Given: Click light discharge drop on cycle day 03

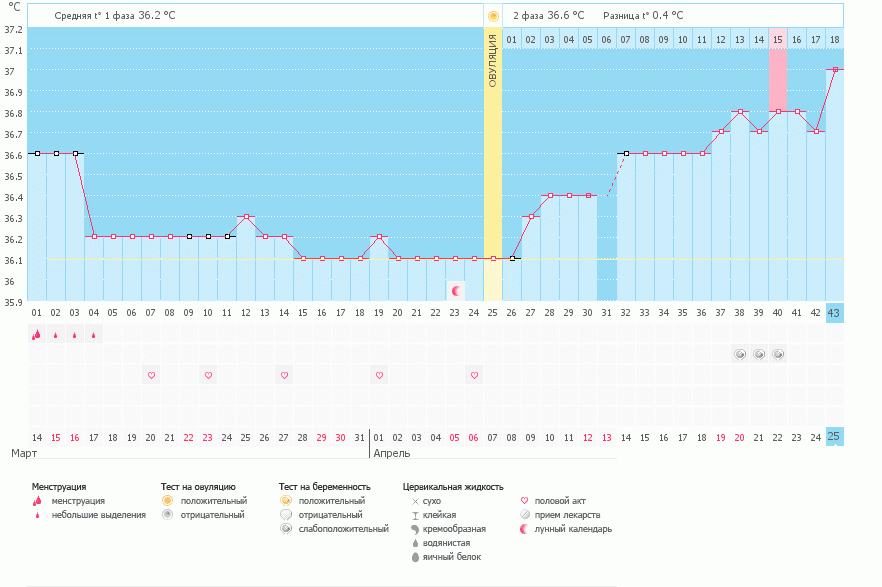Looking at the screenshot, I should pyautogui.click(x=74, y=336).
